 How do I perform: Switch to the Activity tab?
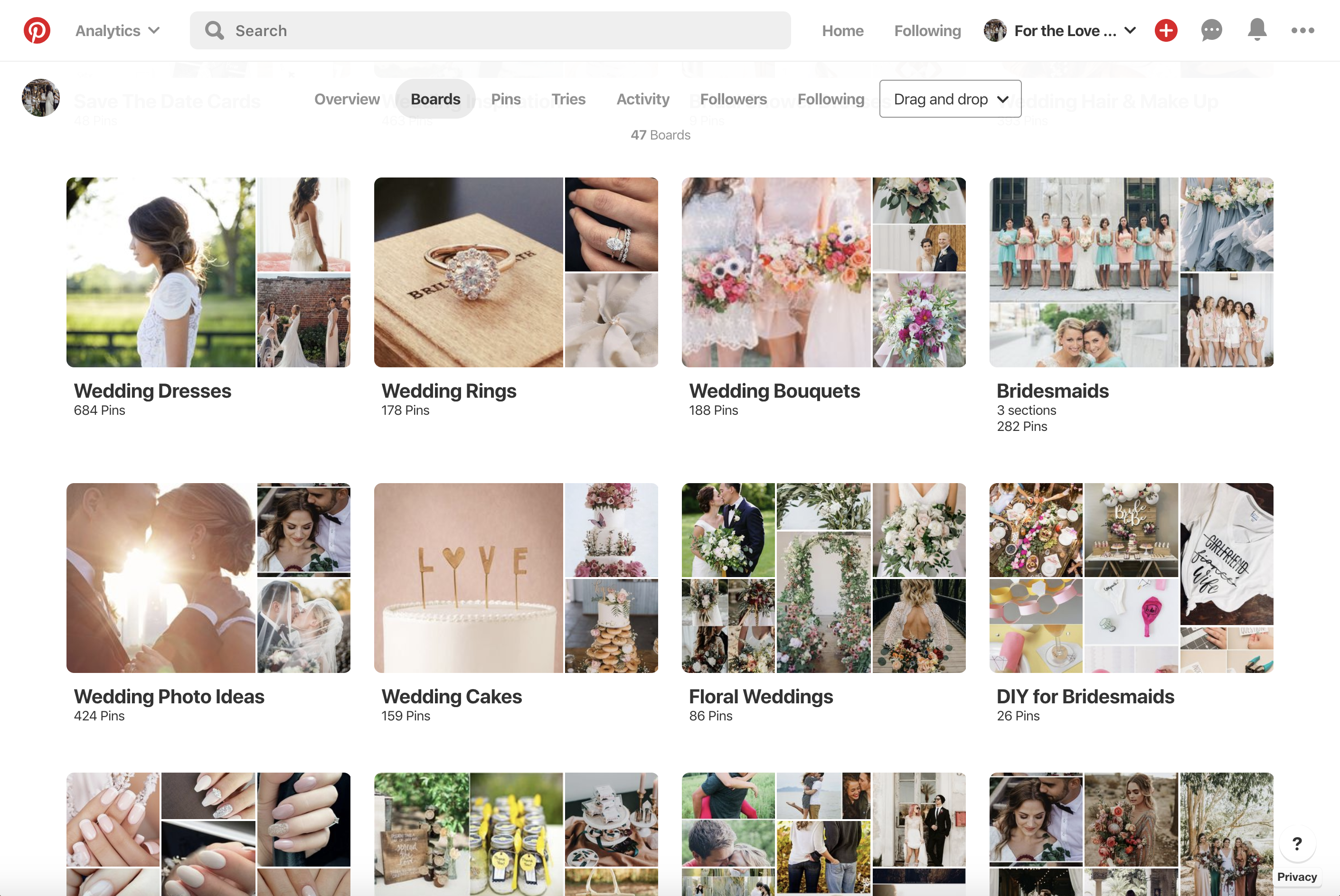[x=642, y=99]
